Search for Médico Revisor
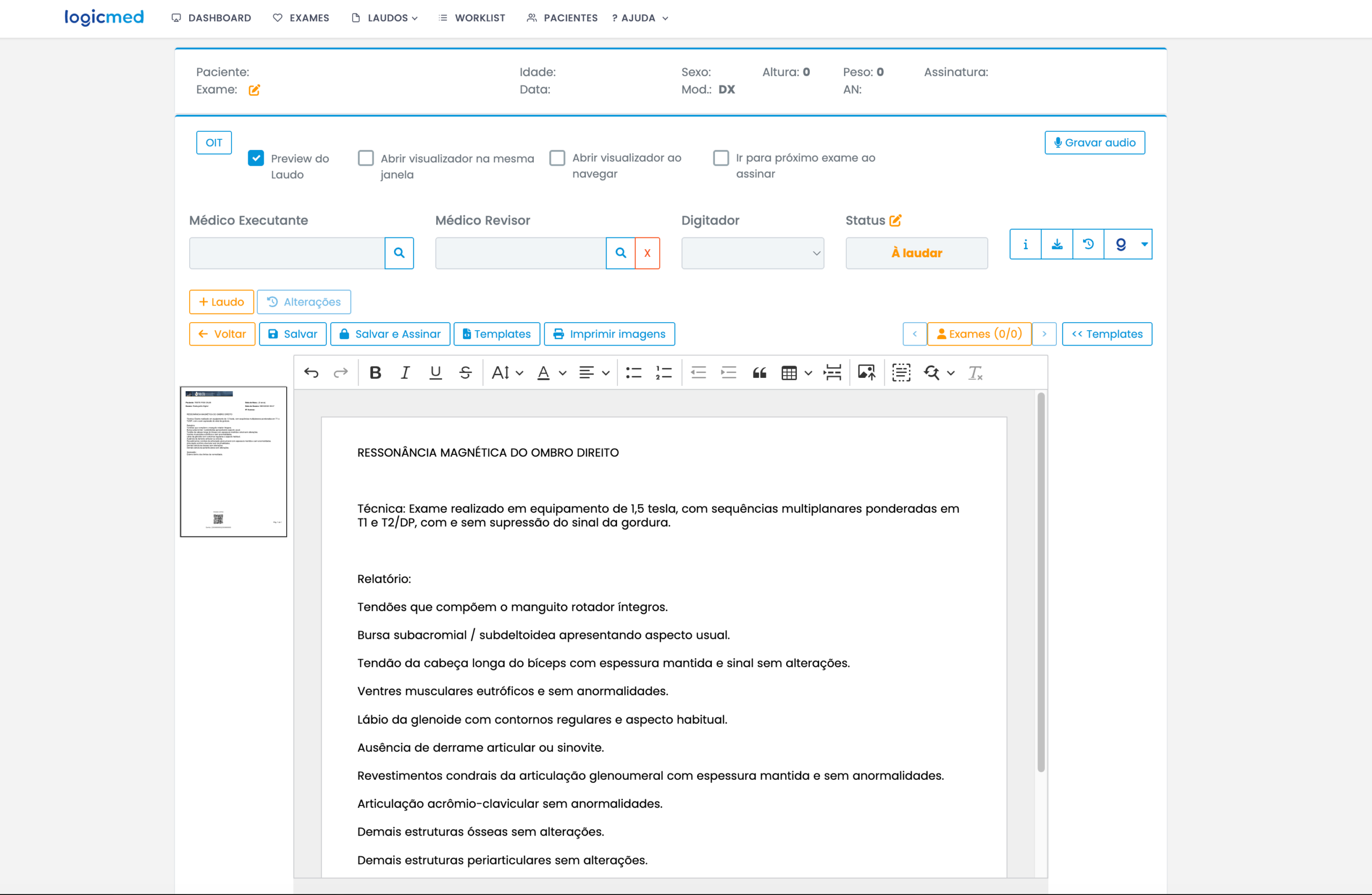Viewport: 1372px width, 895px height. (620, 253)
